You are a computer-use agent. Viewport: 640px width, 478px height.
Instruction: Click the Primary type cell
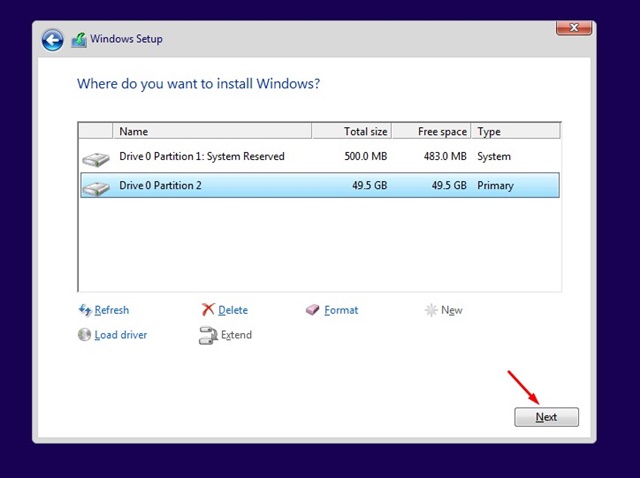(x=496, y=186)
